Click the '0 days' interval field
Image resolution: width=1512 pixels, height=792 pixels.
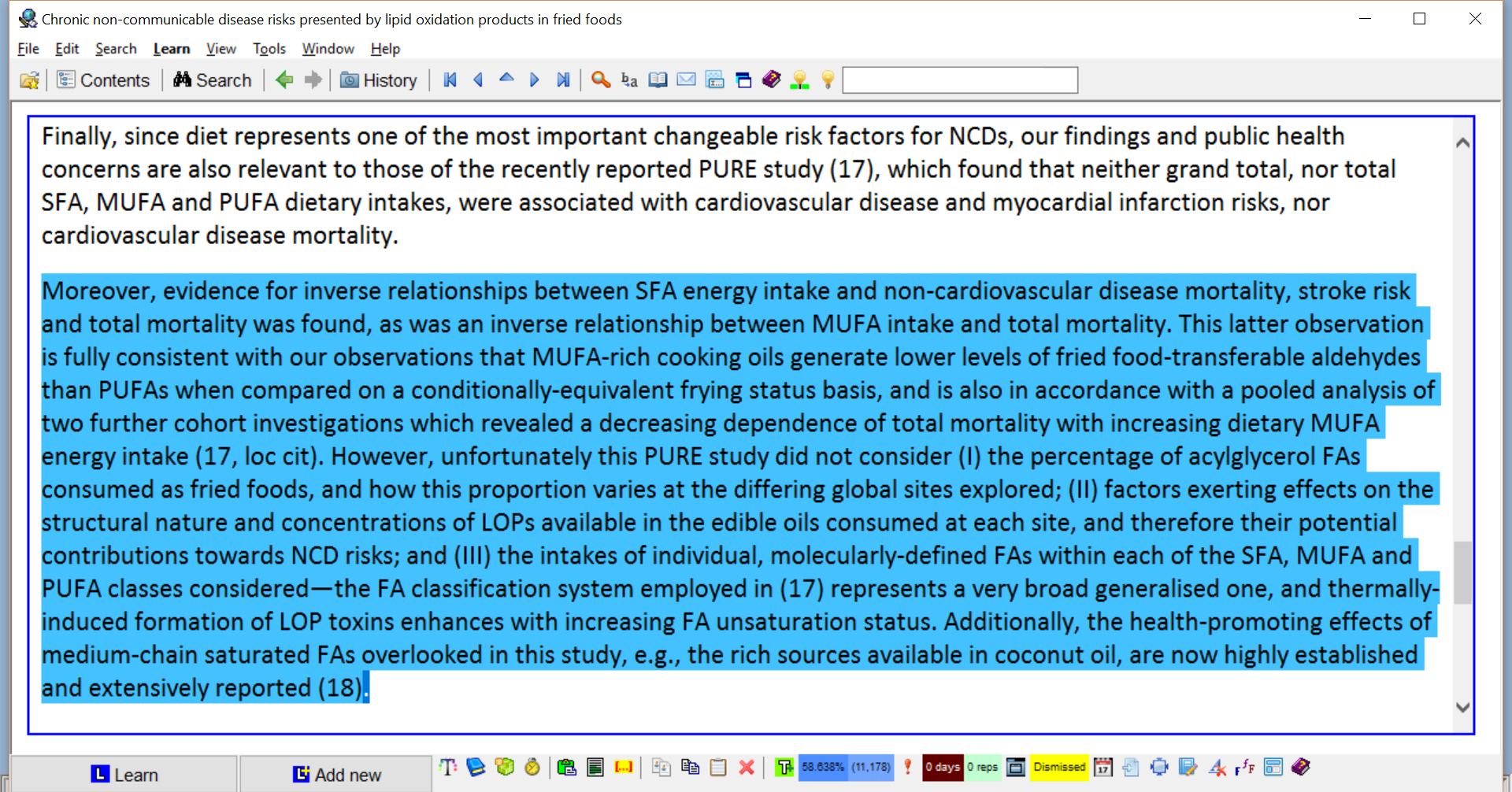[943, 767]
